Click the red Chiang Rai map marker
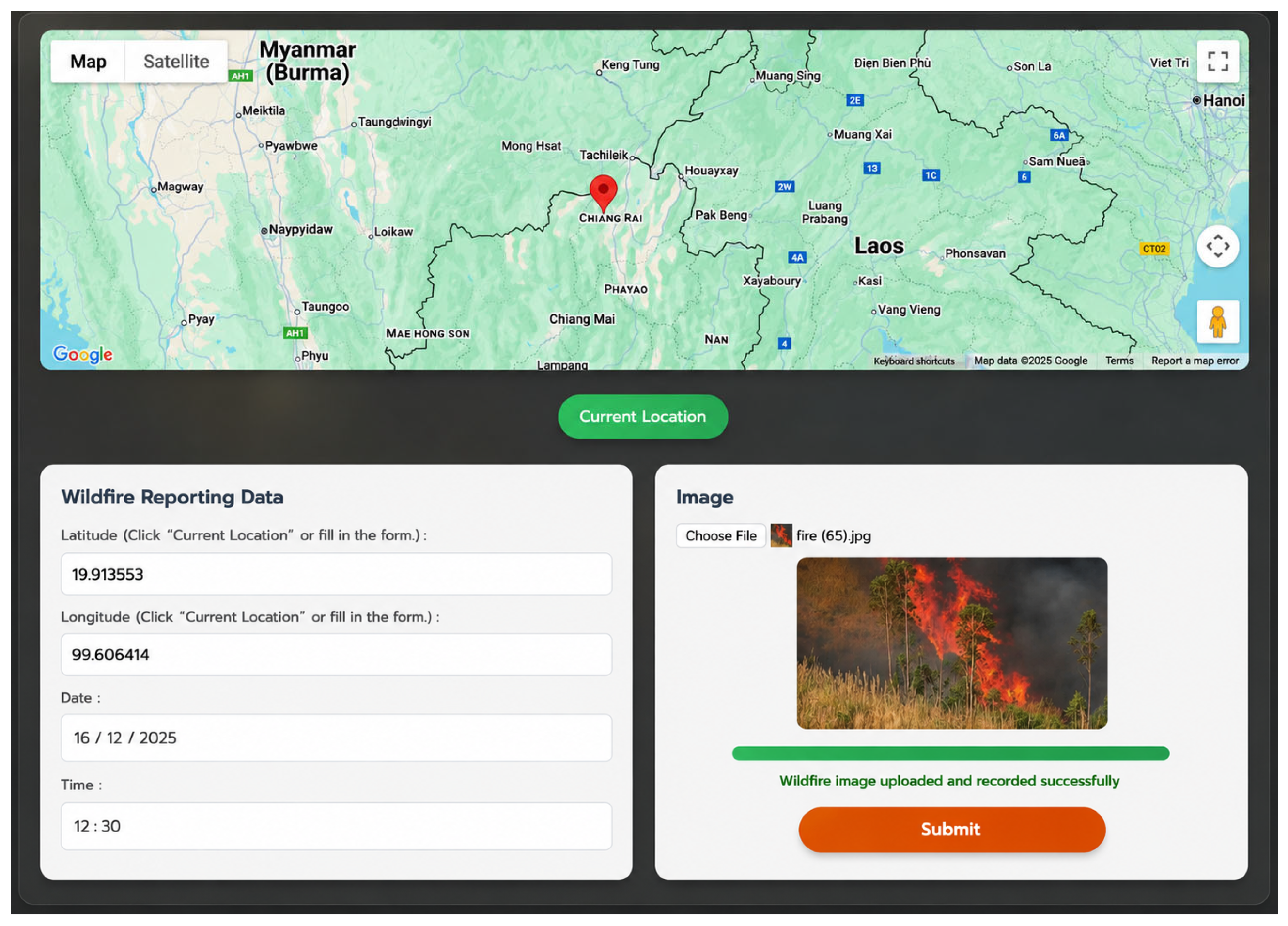The image size is (1288, 926). point(603,193)
